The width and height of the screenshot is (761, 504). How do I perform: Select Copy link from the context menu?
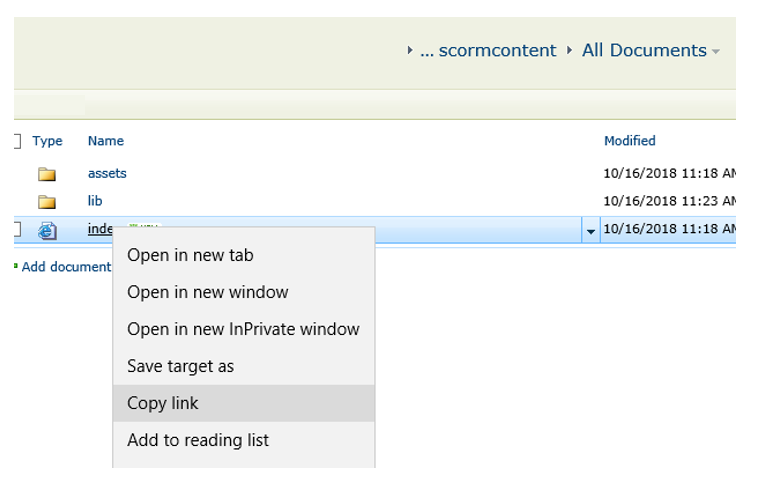tap(163, 403)
